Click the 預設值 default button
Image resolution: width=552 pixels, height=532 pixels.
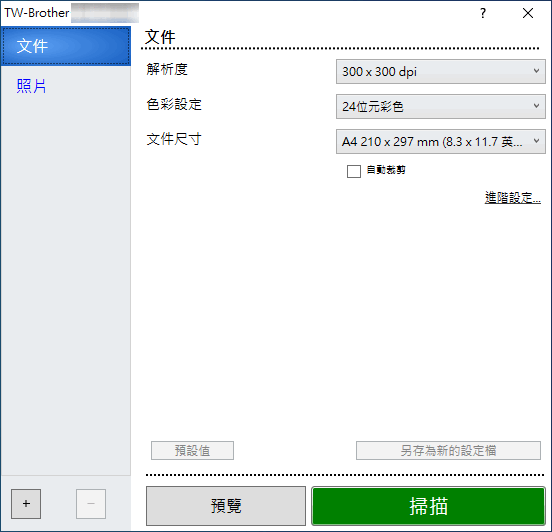[192, 450]
